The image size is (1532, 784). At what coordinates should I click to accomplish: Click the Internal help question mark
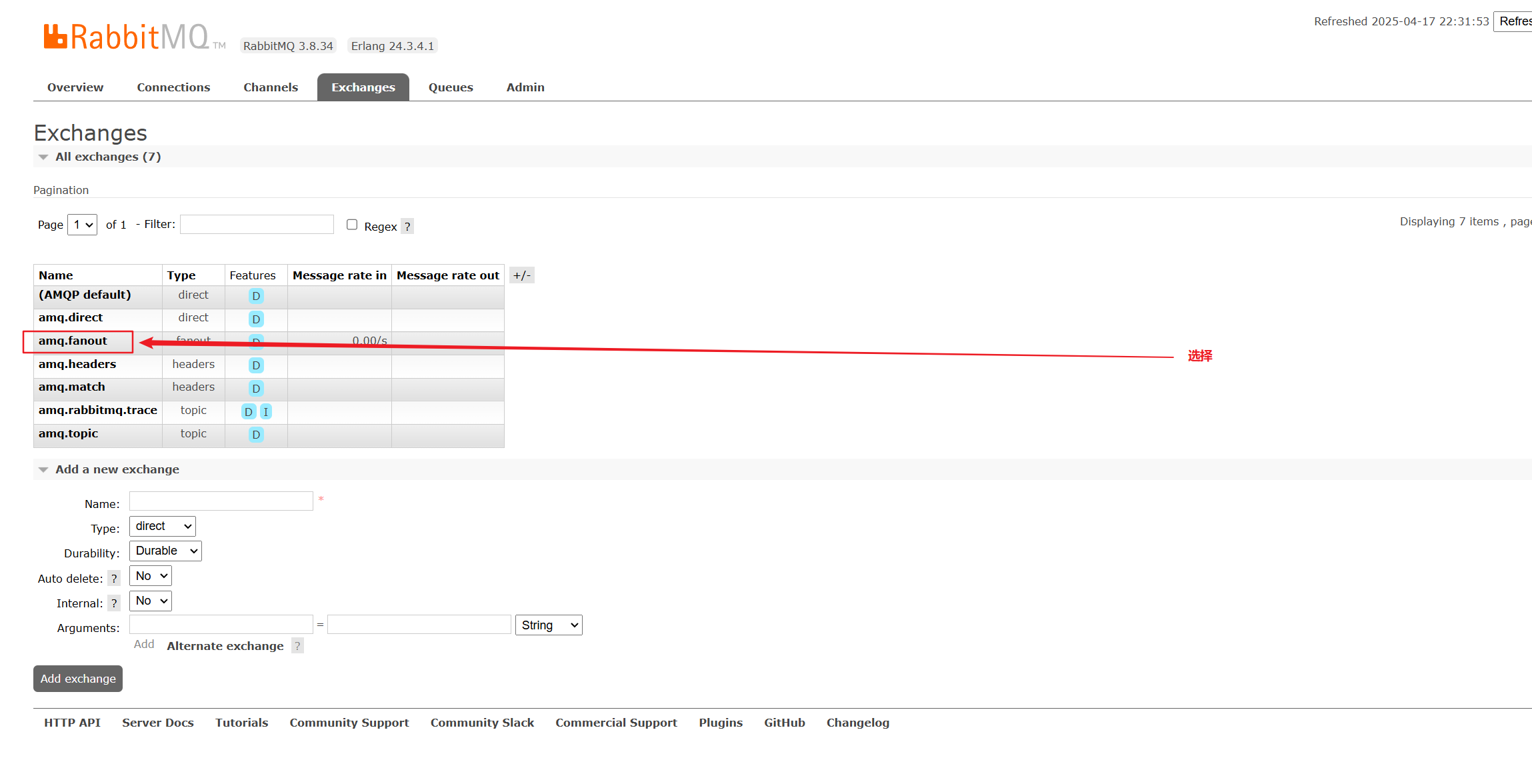(x=114, y=603)
